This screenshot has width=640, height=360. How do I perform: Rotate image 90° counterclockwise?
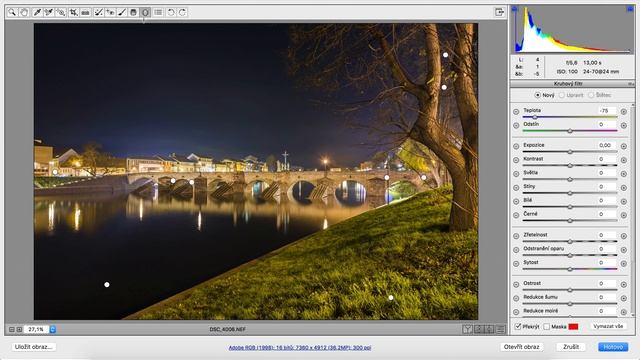[x=171, y=12]
